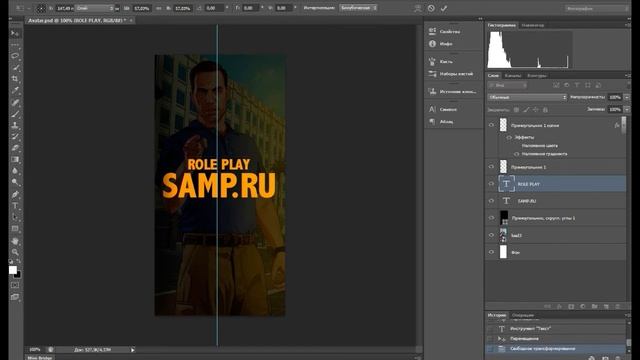Toggle the Эффекты visibility eye
Viewport: 640px width, 360px height.
509,138
